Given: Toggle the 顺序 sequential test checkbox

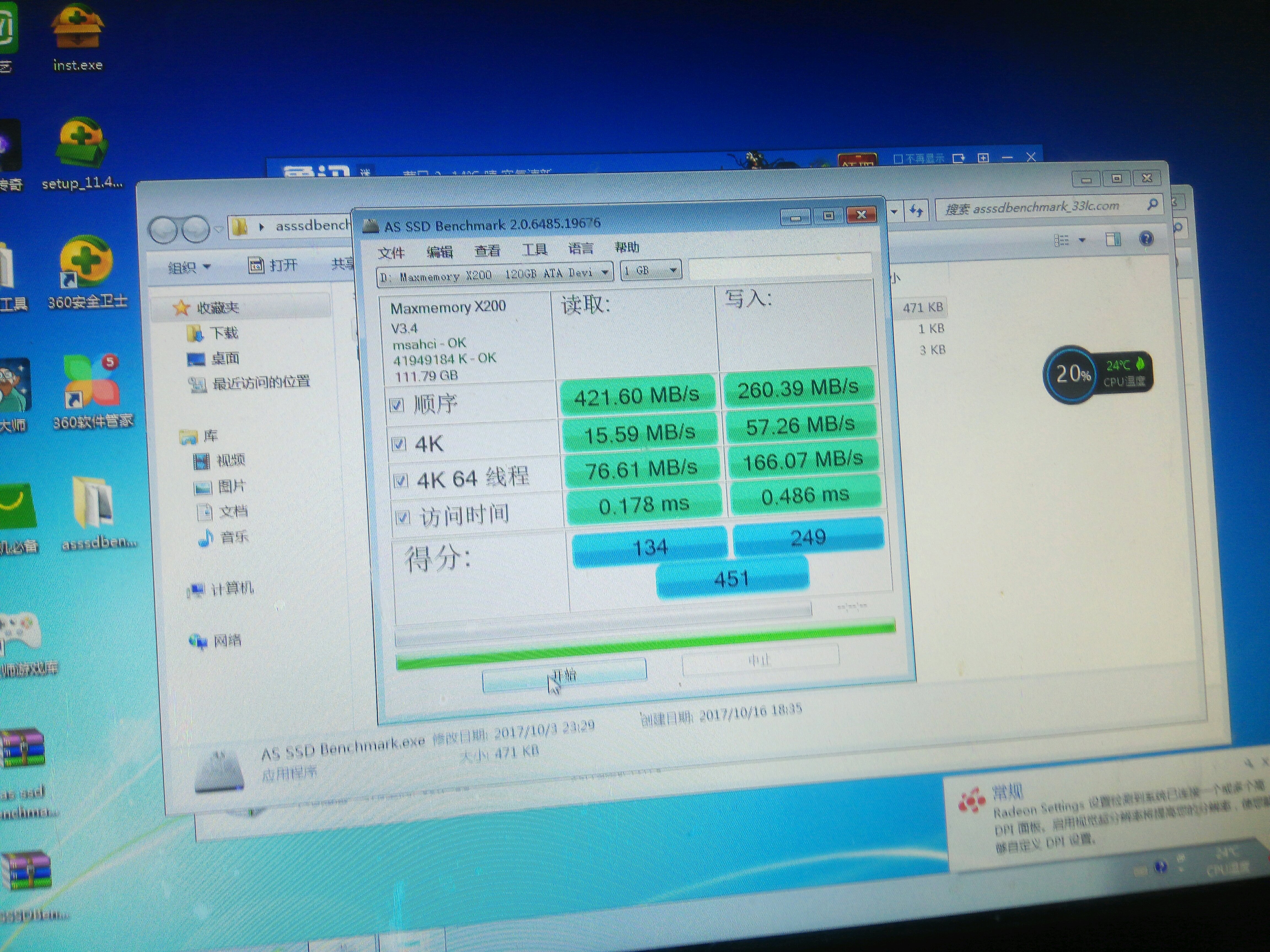Looking at the screenshot, I should tap(396, 406).
